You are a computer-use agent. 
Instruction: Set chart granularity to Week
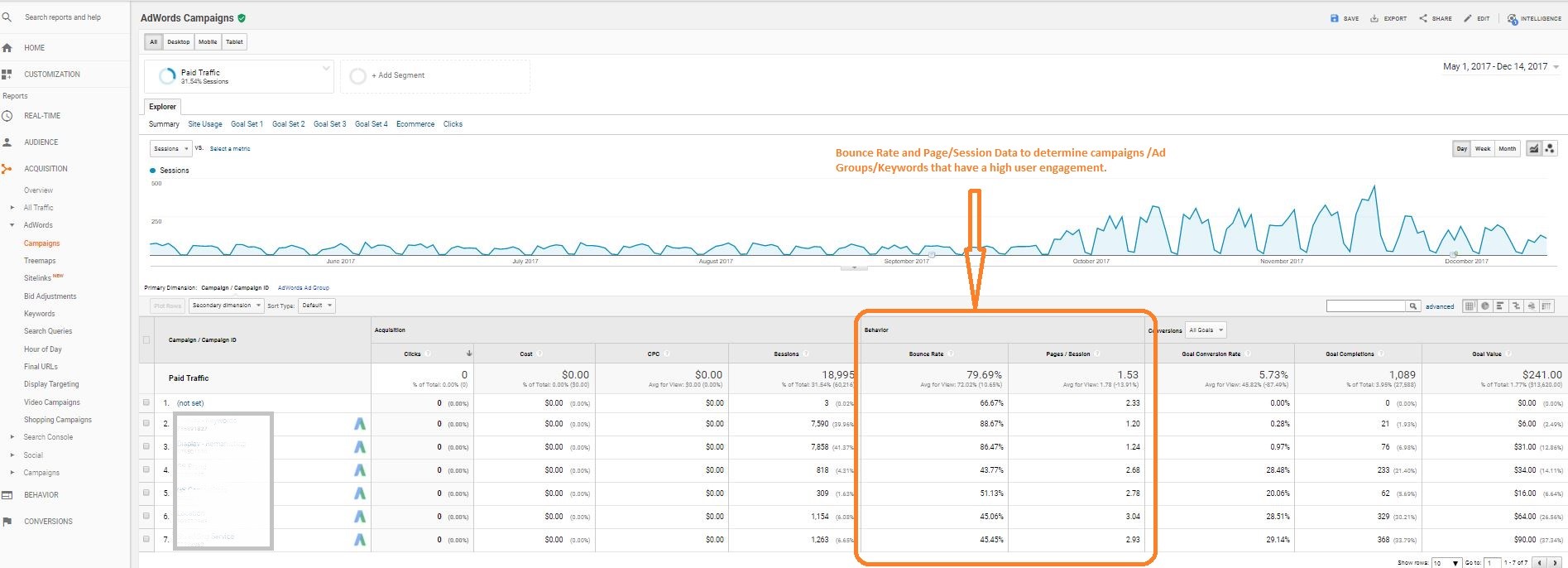coord(1483,149)
